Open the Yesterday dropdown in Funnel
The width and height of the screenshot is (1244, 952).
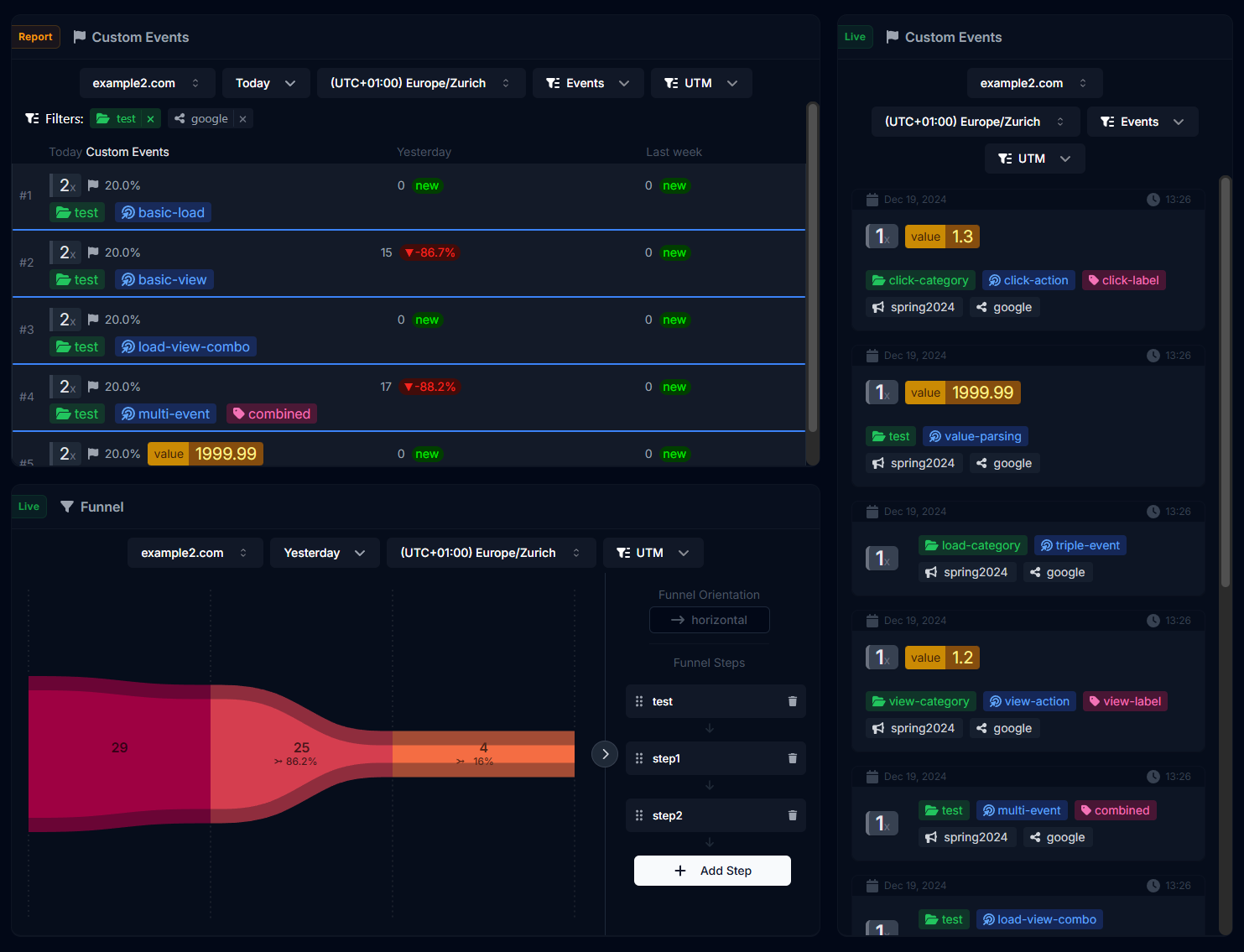coord(324,553)
